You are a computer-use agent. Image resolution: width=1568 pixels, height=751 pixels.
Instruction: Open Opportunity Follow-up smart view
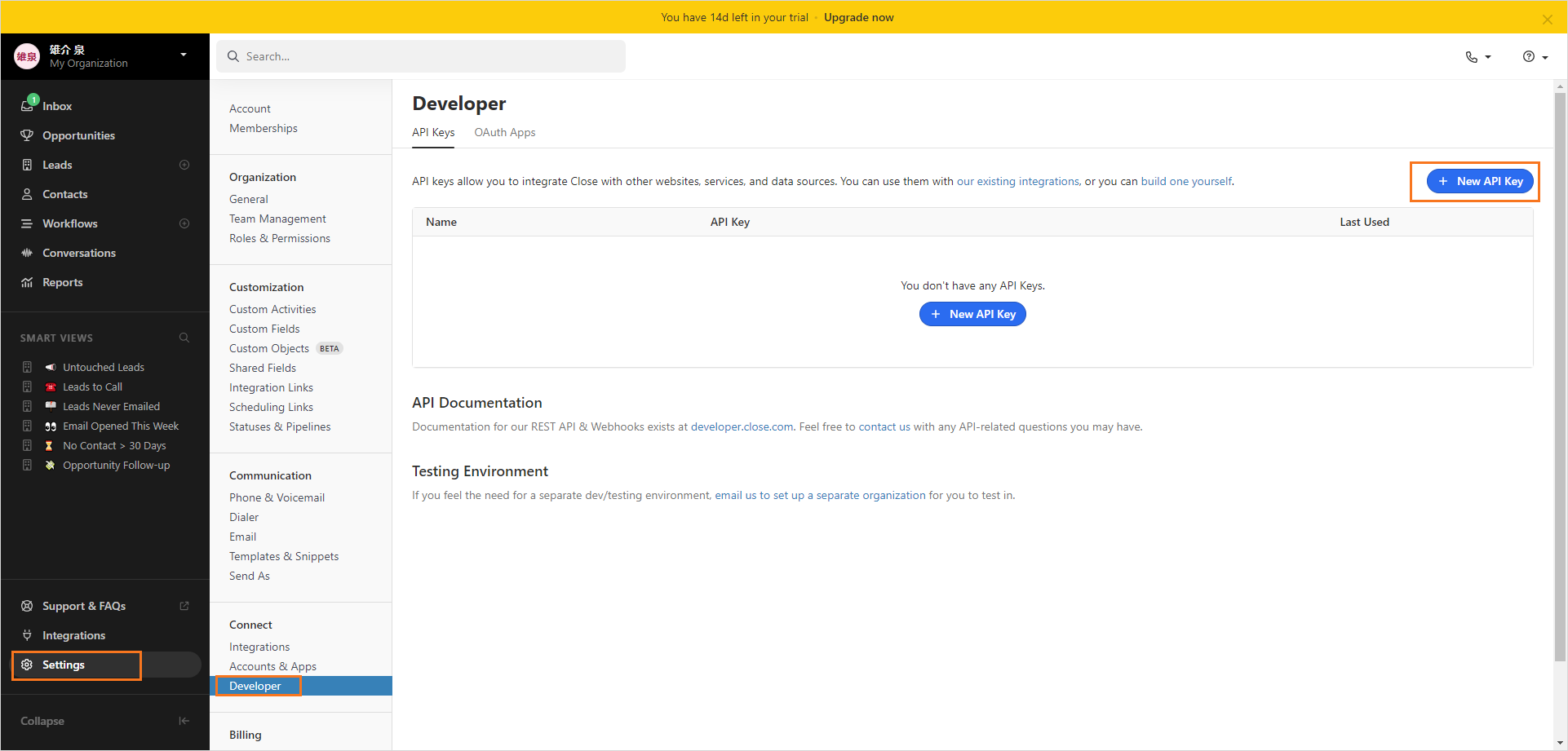[x=117, y=465]
